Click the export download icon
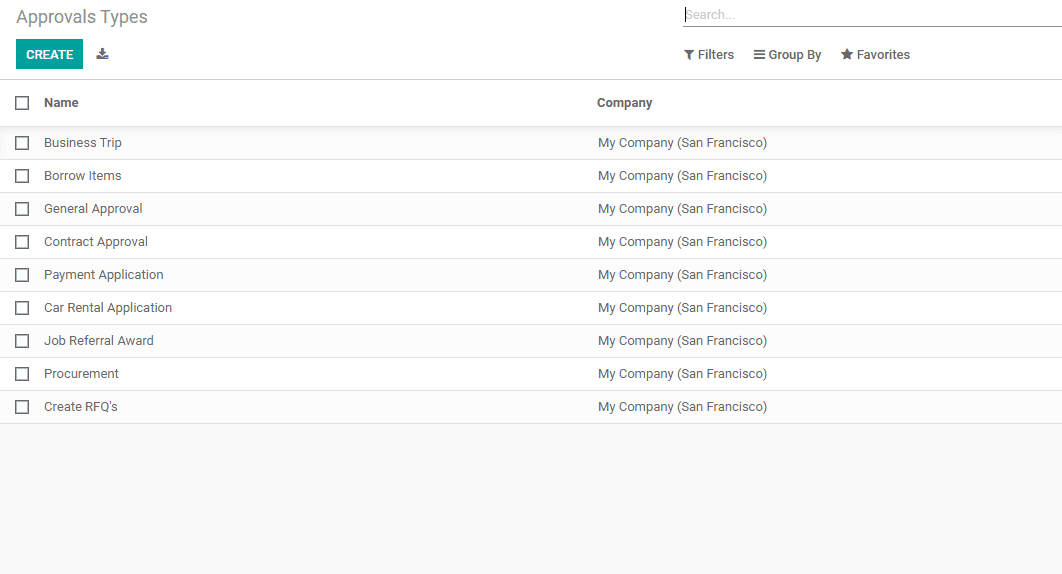1062x574 pixels. coord(102,54)
